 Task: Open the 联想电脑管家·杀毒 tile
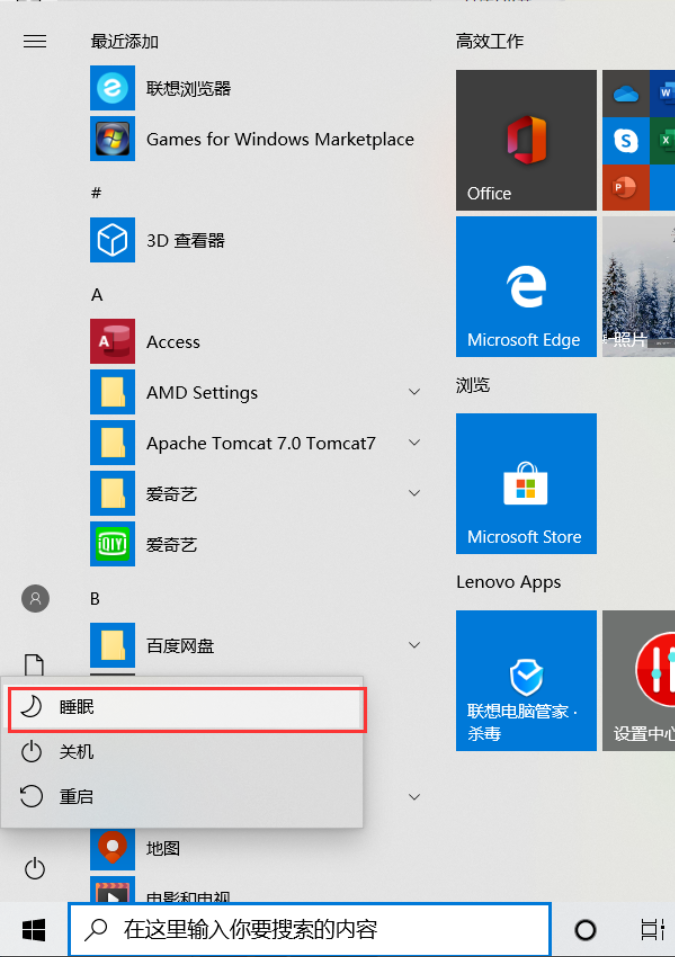pyautogui.click(x=526, y=681)
